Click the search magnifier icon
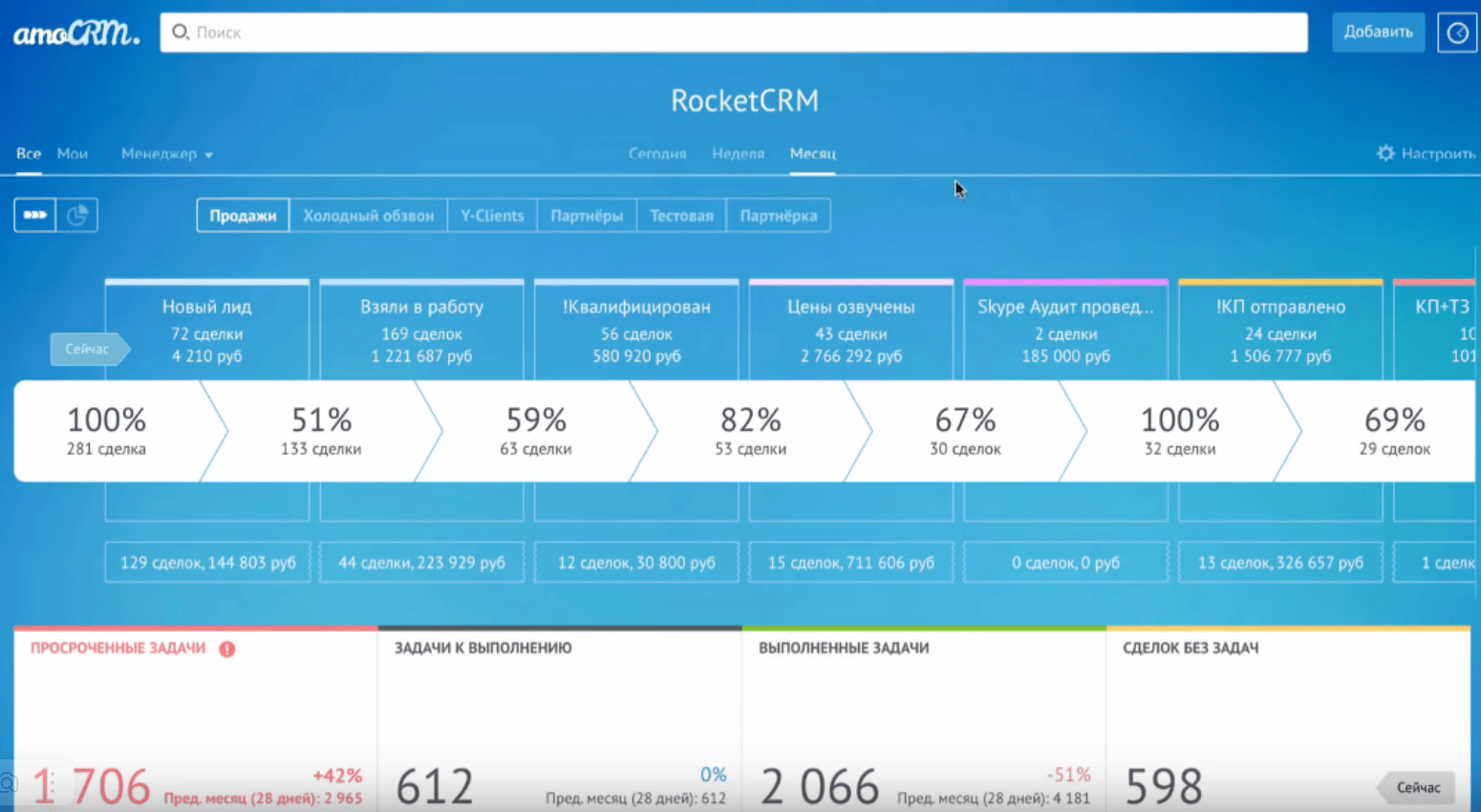Viewport: 1481px width, 812px height. 181,32
